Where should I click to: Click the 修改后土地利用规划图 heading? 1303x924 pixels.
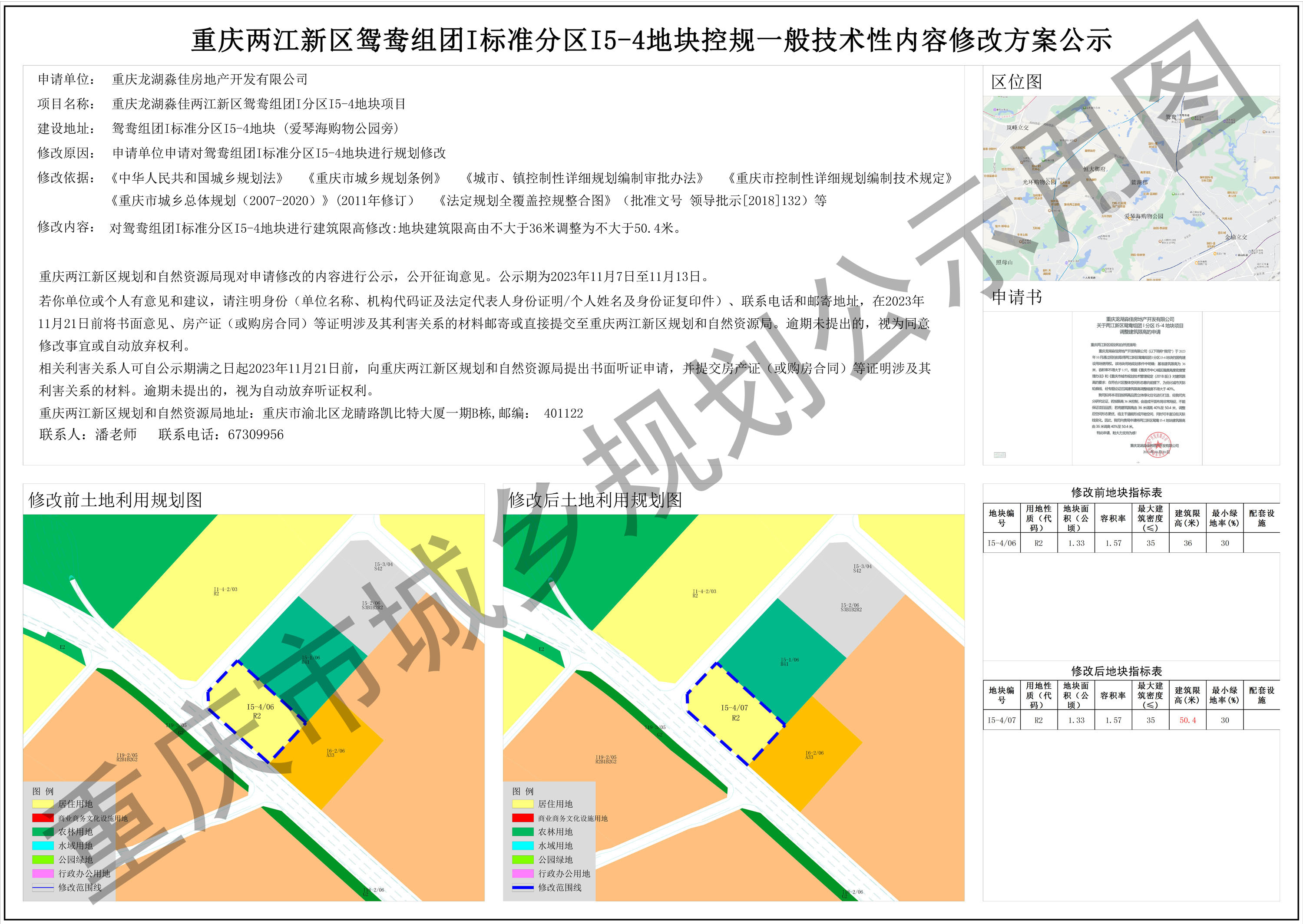coord(595,500)
